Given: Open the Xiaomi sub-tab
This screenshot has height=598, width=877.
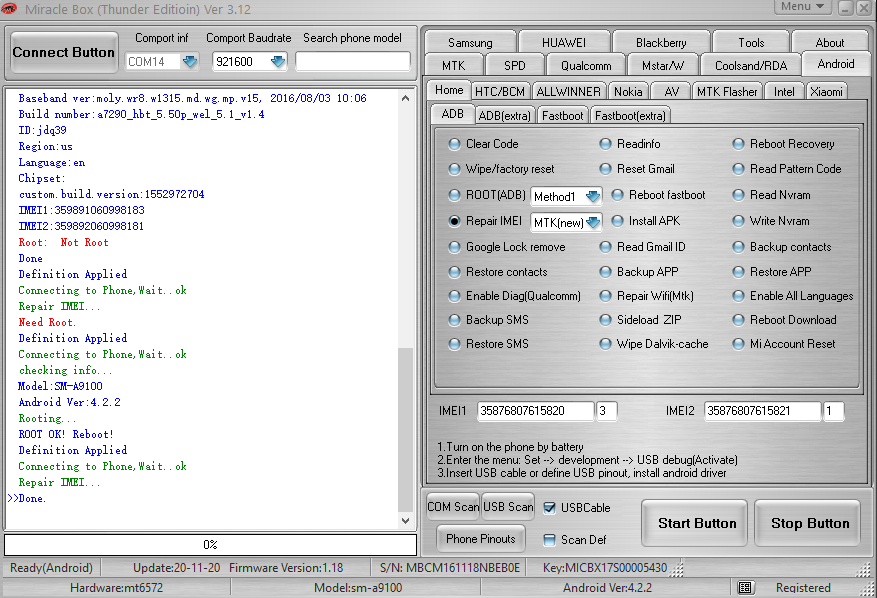Looking at the screenshot, I should (x=826, y=92).
